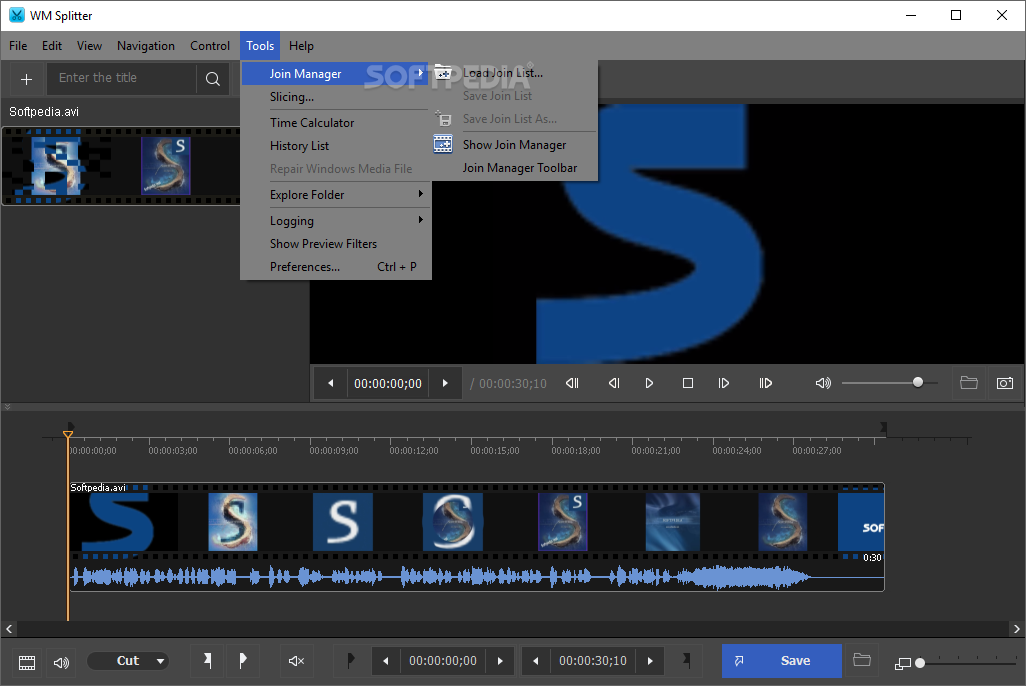This screenshot has width=1026, height=686.
Task: Adjust the preview volume slider handle
Action: (x=918, y=382)
